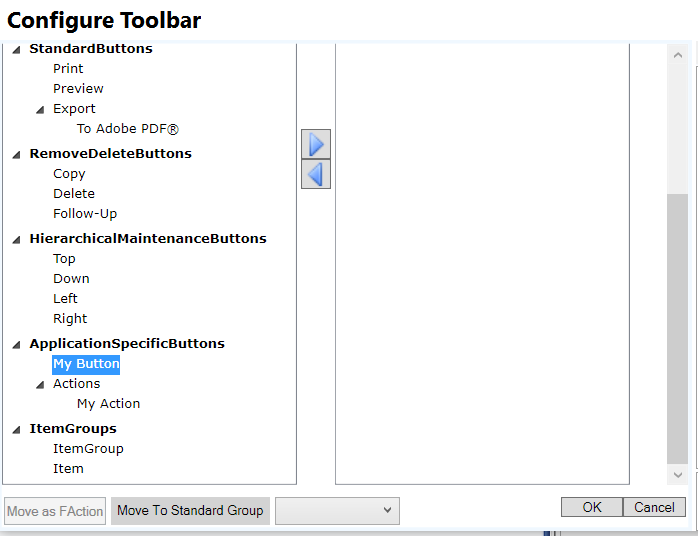This screenshot has height=536, width=698.
Task: Click the ApplicationSpecificButtons group label
Action: click(x=127, y=344)
